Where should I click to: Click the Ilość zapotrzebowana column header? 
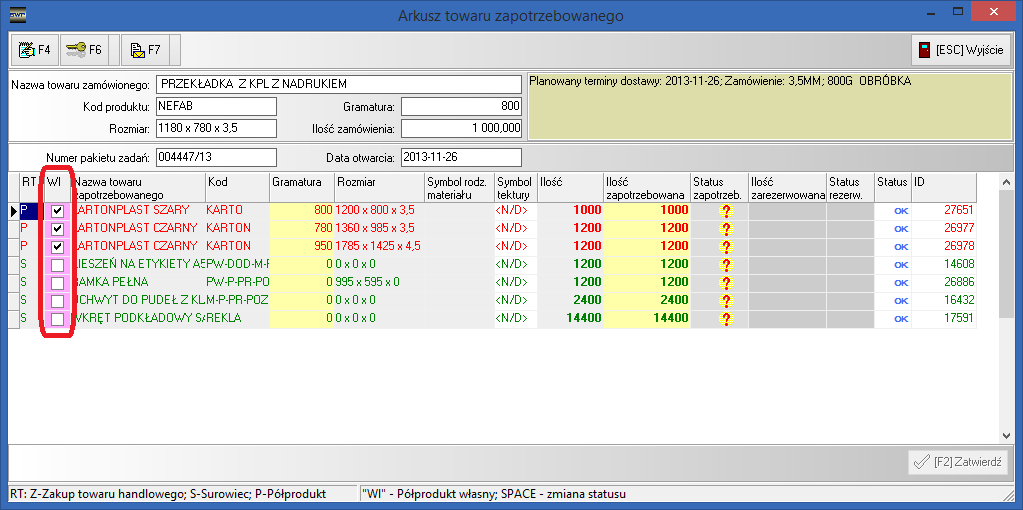point(645,188)
